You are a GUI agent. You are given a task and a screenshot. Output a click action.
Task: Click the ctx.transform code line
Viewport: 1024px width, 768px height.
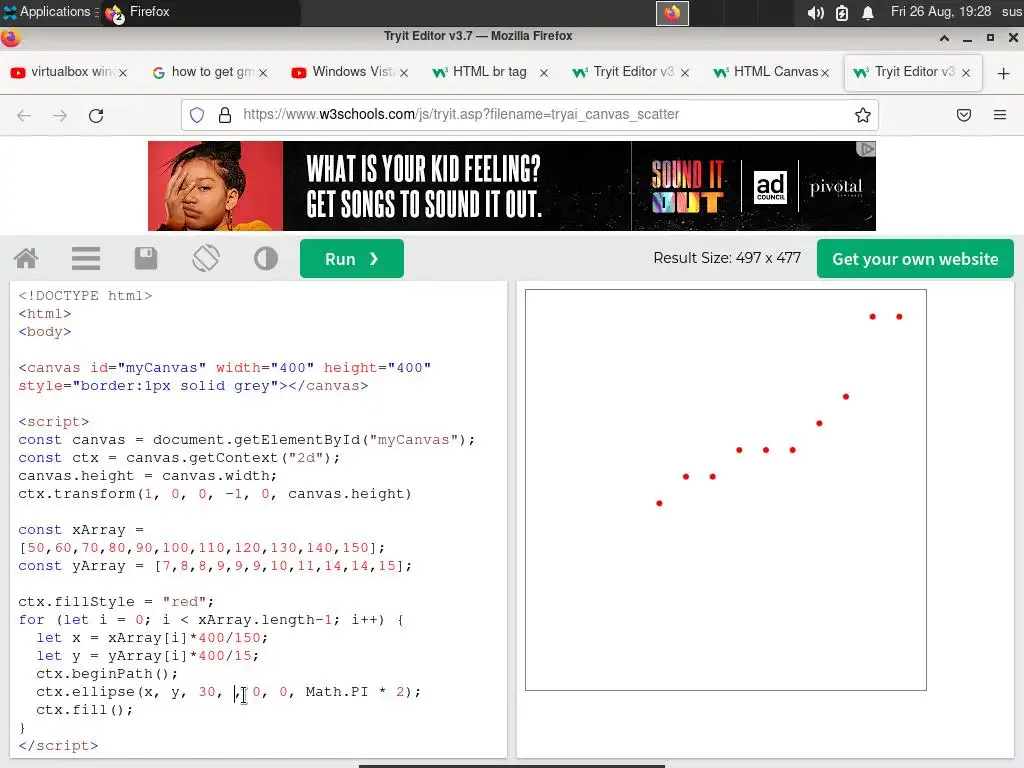(215, 494)
